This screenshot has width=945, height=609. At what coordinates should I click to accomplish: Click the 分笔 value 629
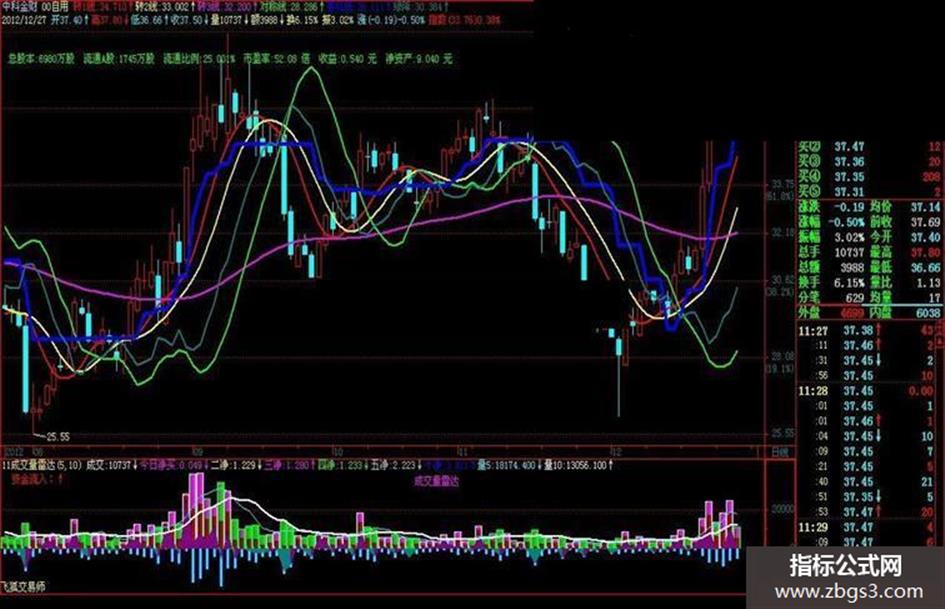click(x=855, y=297)
